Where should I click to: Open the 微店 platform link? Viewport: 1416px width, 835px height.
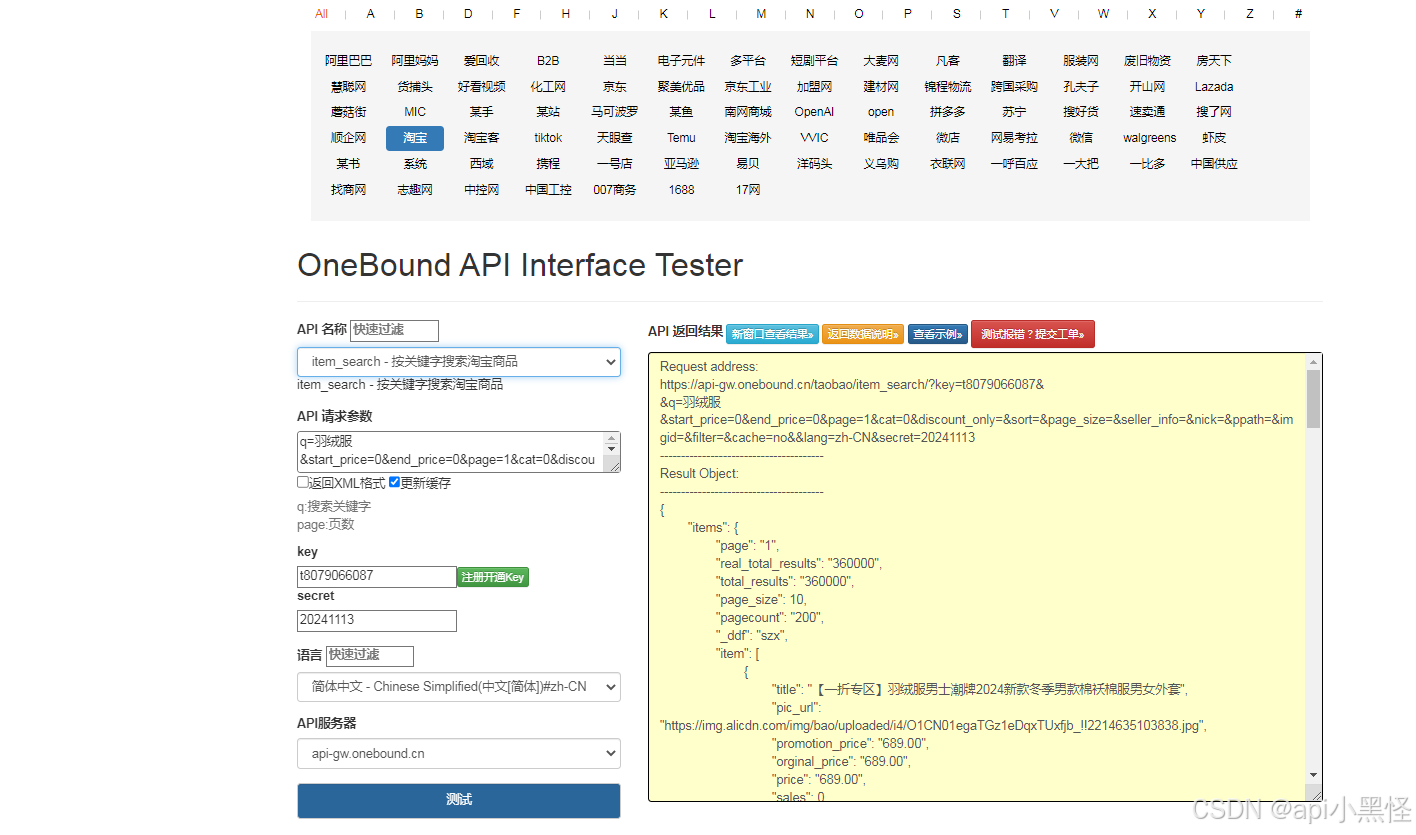948,138
